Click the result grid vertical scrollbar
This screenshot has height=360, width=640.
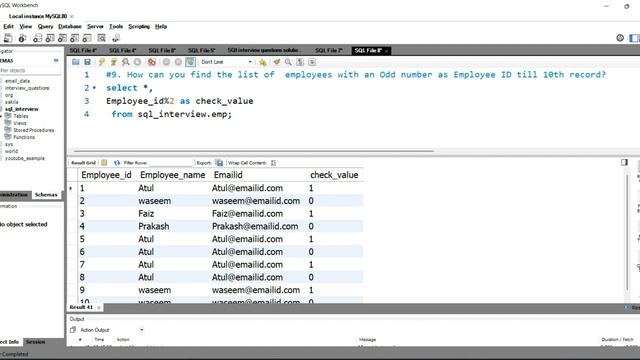(x=627, y=233)
